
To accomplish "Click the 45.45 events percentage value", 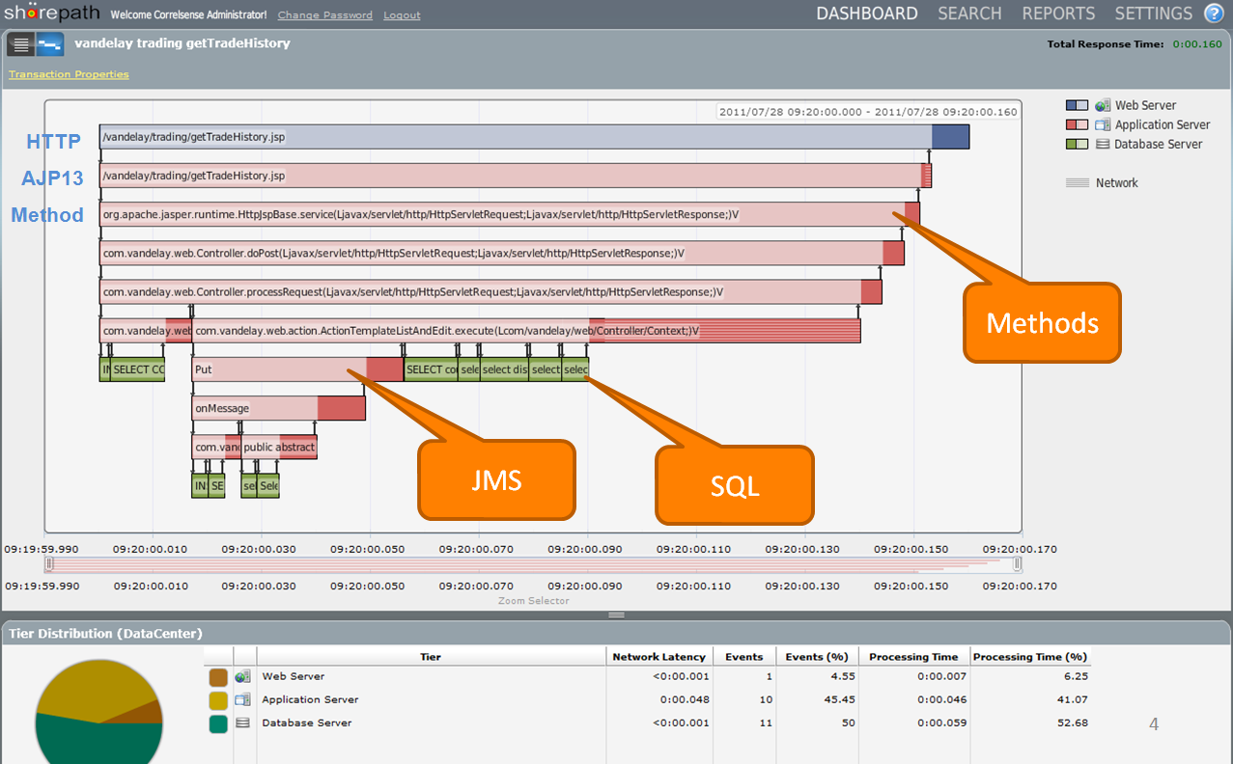I will pyautogui.click(x=840, y=700).
